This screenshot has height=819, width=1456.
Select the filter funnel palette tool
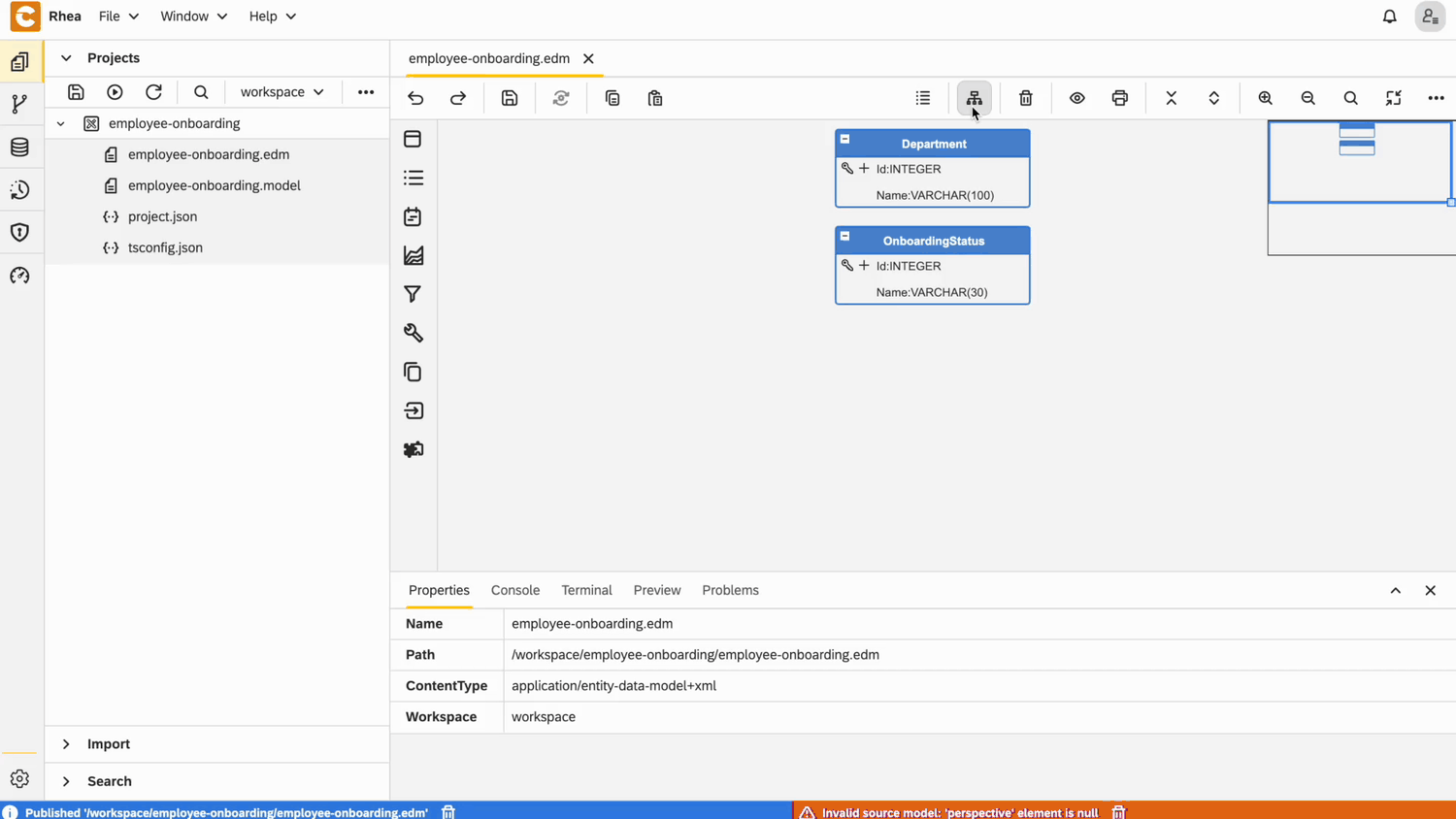[x=413, y=294]
